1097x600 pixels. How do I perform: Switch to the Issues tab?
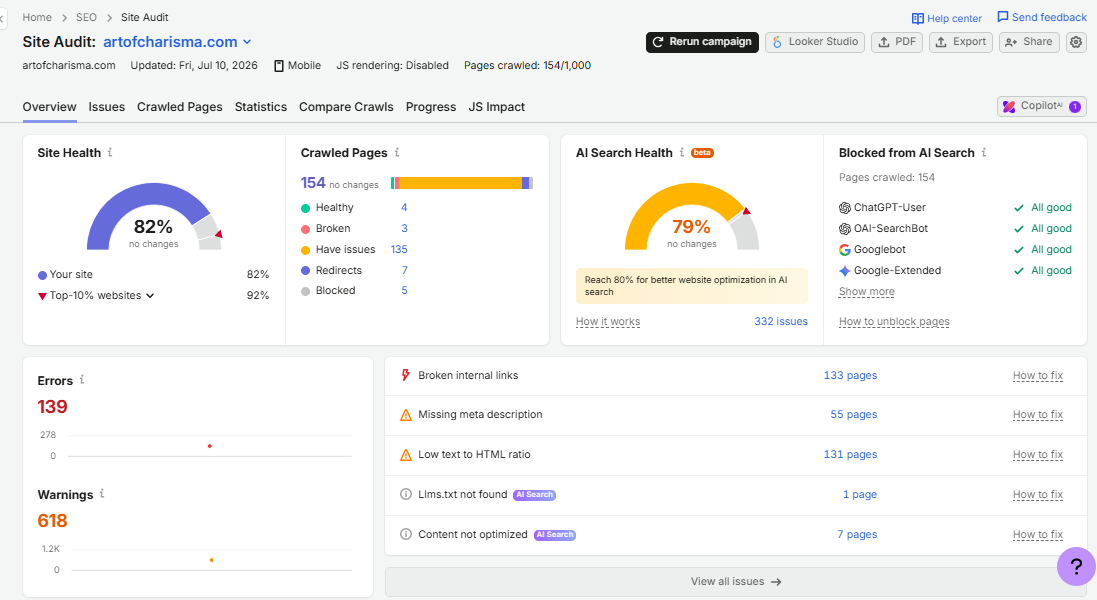(x=106, y=107)
